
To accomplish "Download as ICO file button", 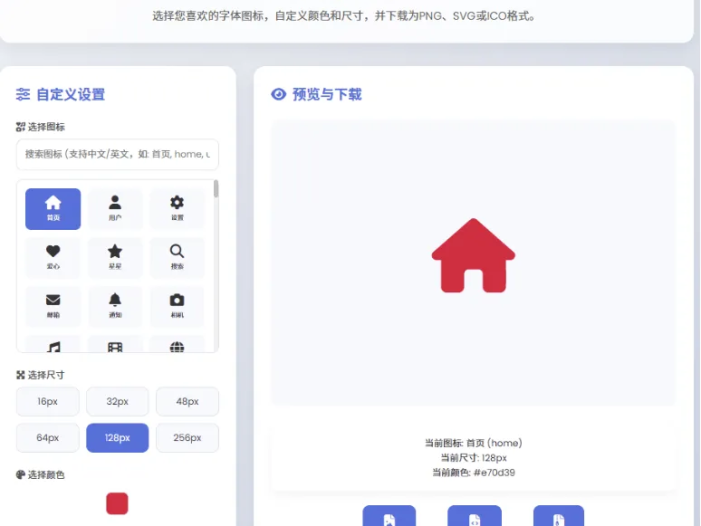I will coord(558,516).
